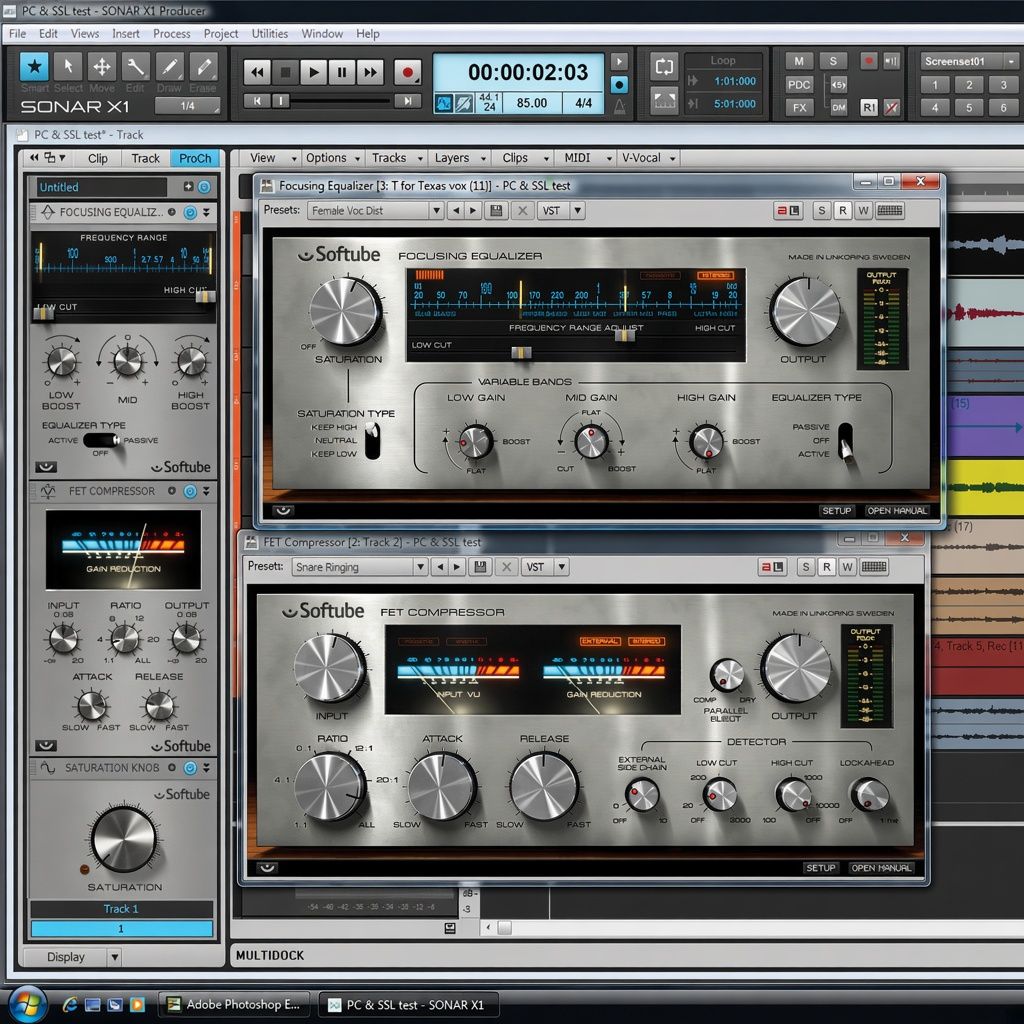Go to previous preset in FET Compressor window
Image resolution: width=1024 pixels, height=1024 pixels.
click(440, 567)
